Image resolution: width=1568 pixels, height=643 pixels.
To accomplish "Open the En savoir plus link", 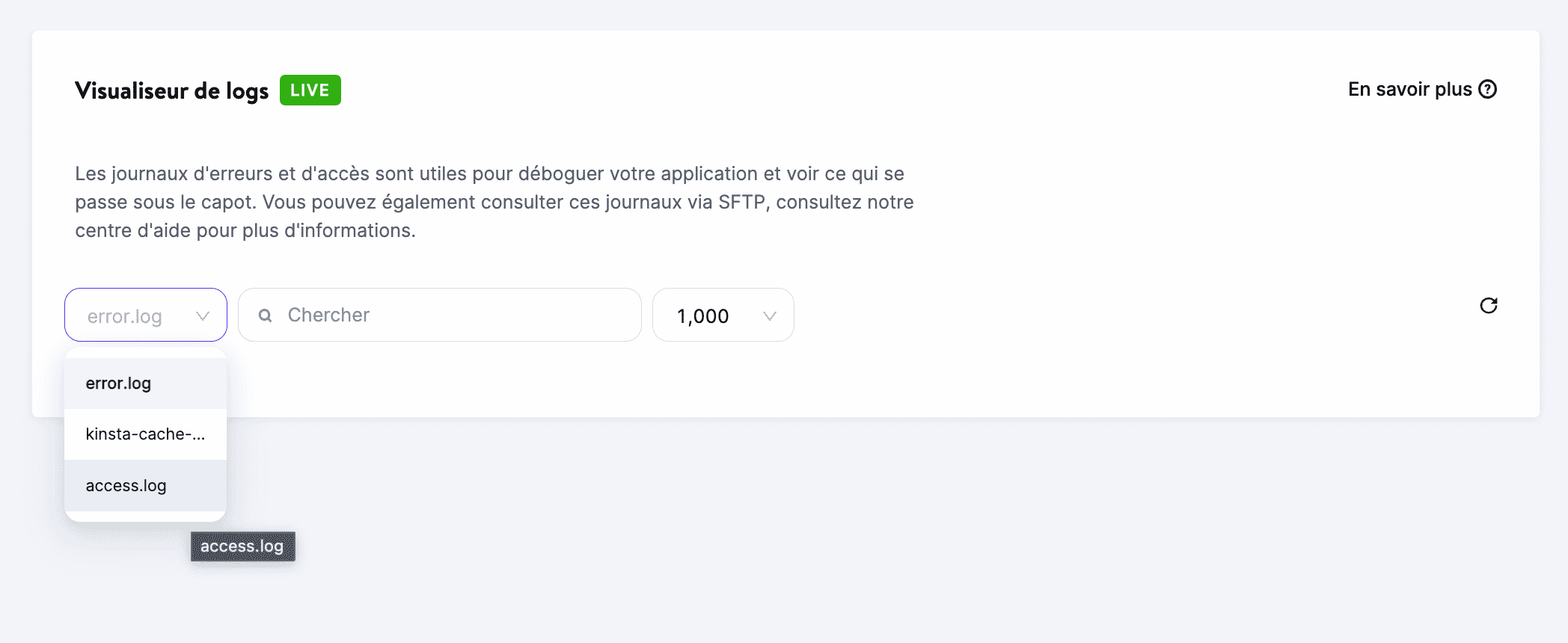I will click(x=1410, y=89).
